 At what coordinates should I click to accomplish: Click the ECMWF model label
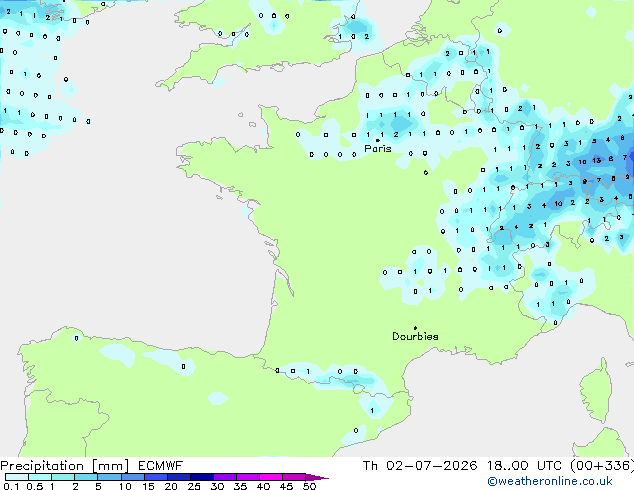pos(161,466)
